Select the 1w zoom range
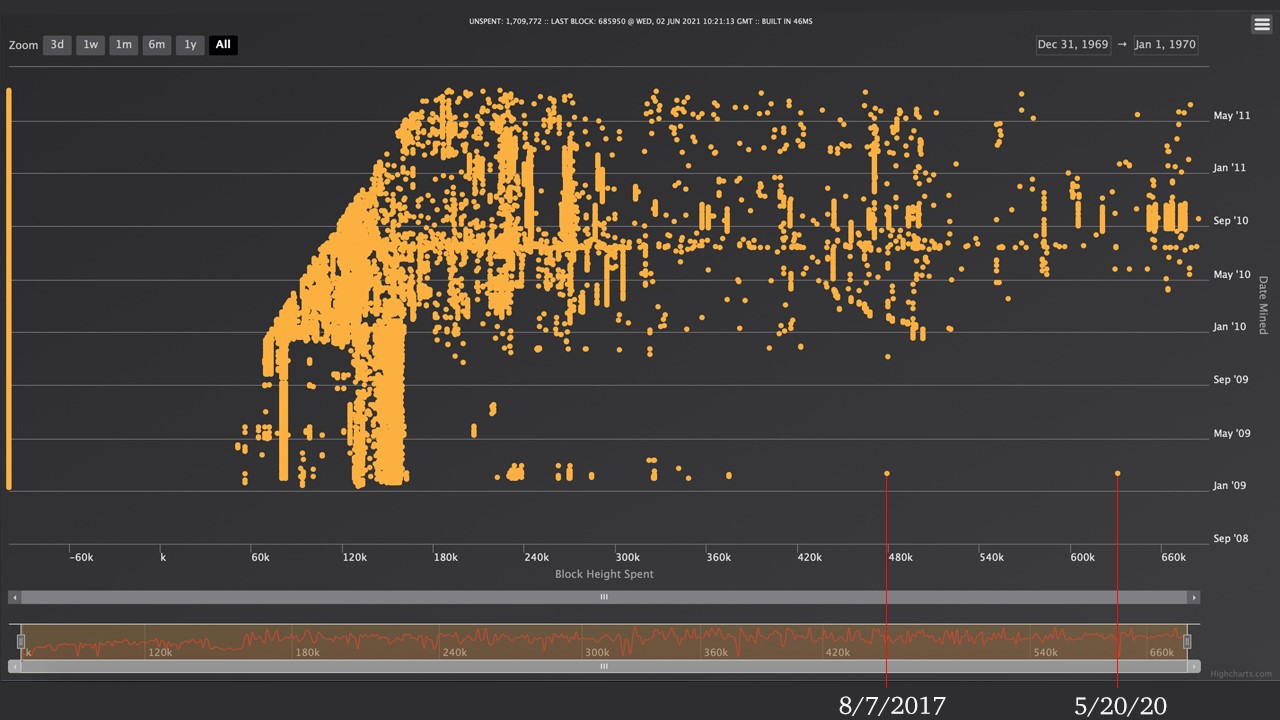 [x=90, y=44]
